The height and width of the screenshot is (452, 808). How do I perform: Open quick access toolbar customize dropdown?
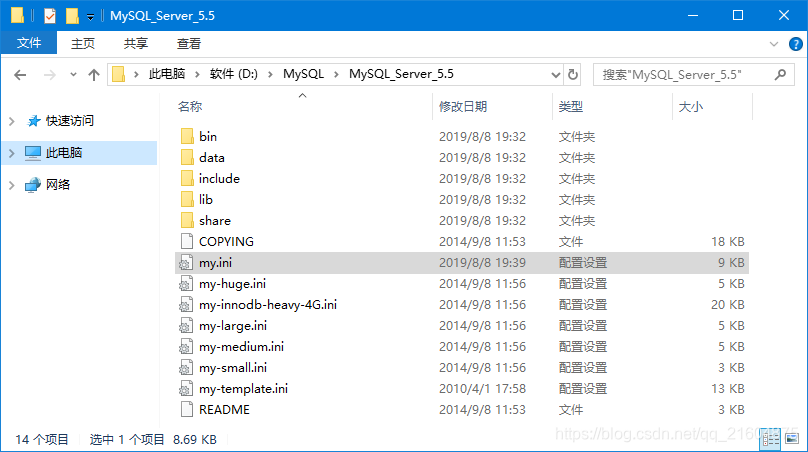click(x=90, y=17)
